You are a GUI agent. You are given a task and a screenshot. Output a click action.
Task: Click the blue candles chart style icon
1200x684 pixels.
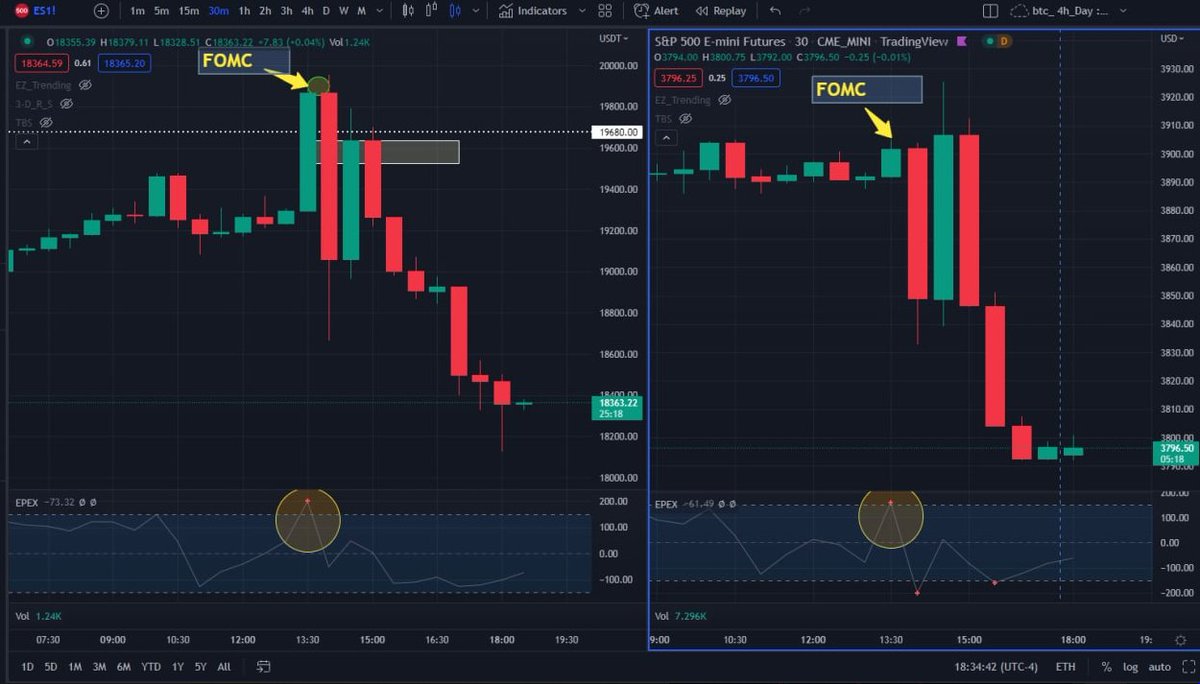[455, 11]
